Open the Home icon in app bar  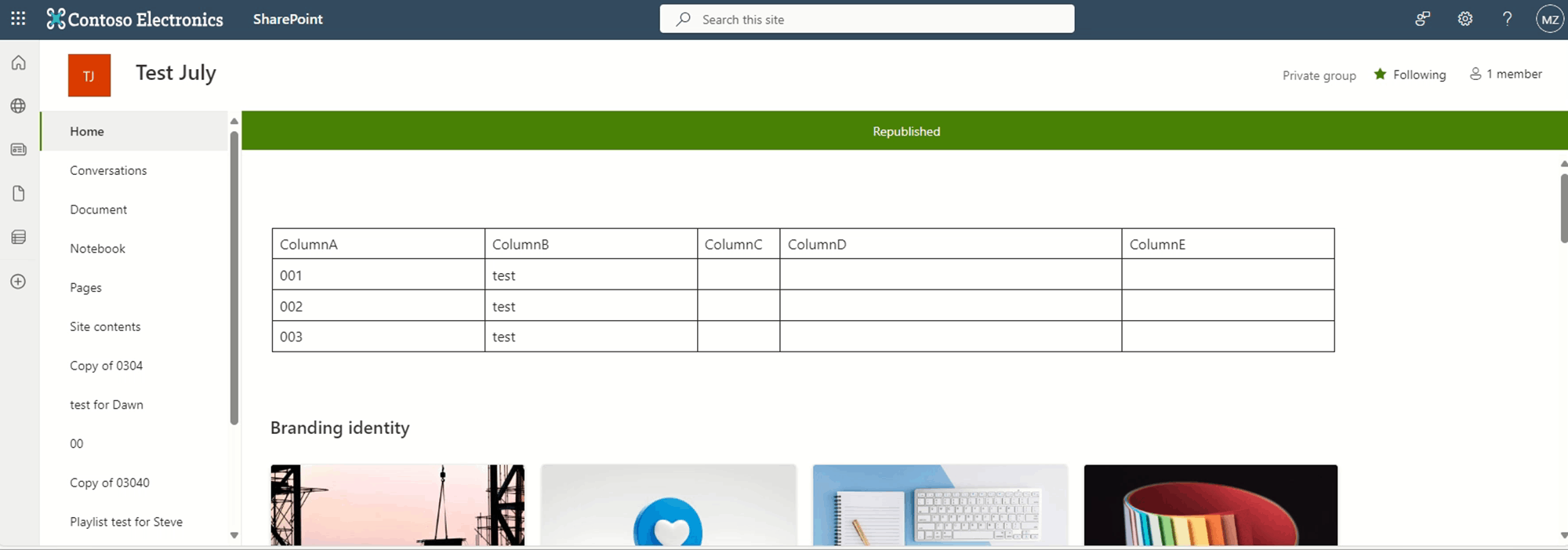click(x=19, y=63)
